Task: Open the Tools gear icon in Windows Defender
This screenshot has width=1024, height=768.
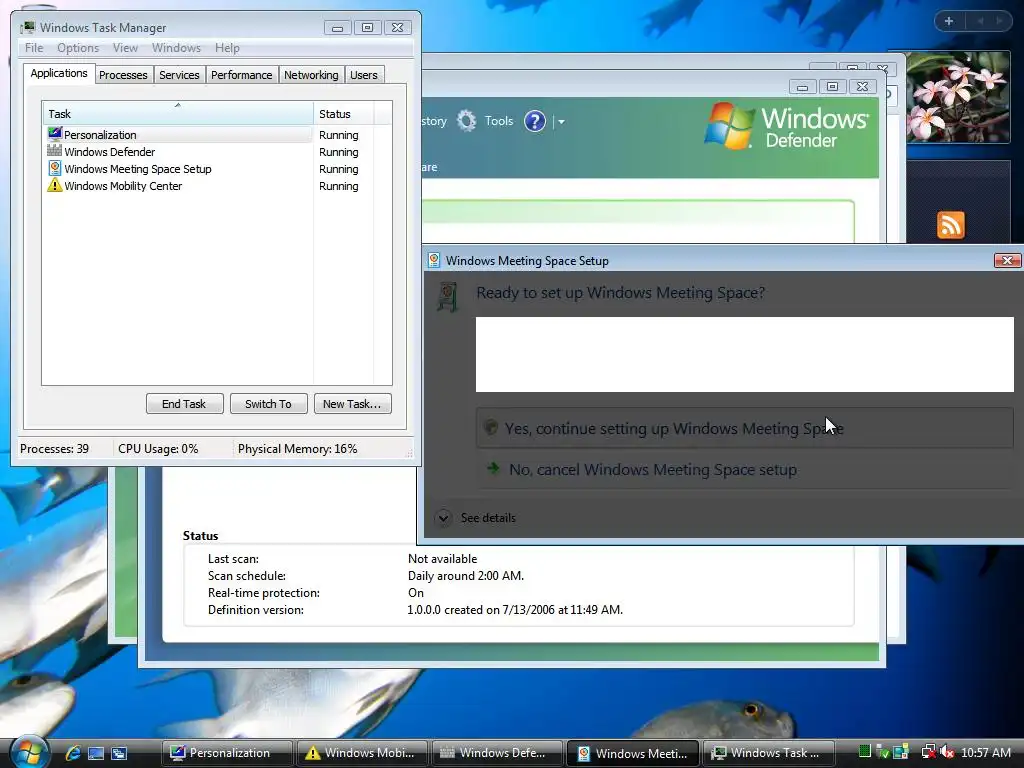Action: (x=466, y=121)
